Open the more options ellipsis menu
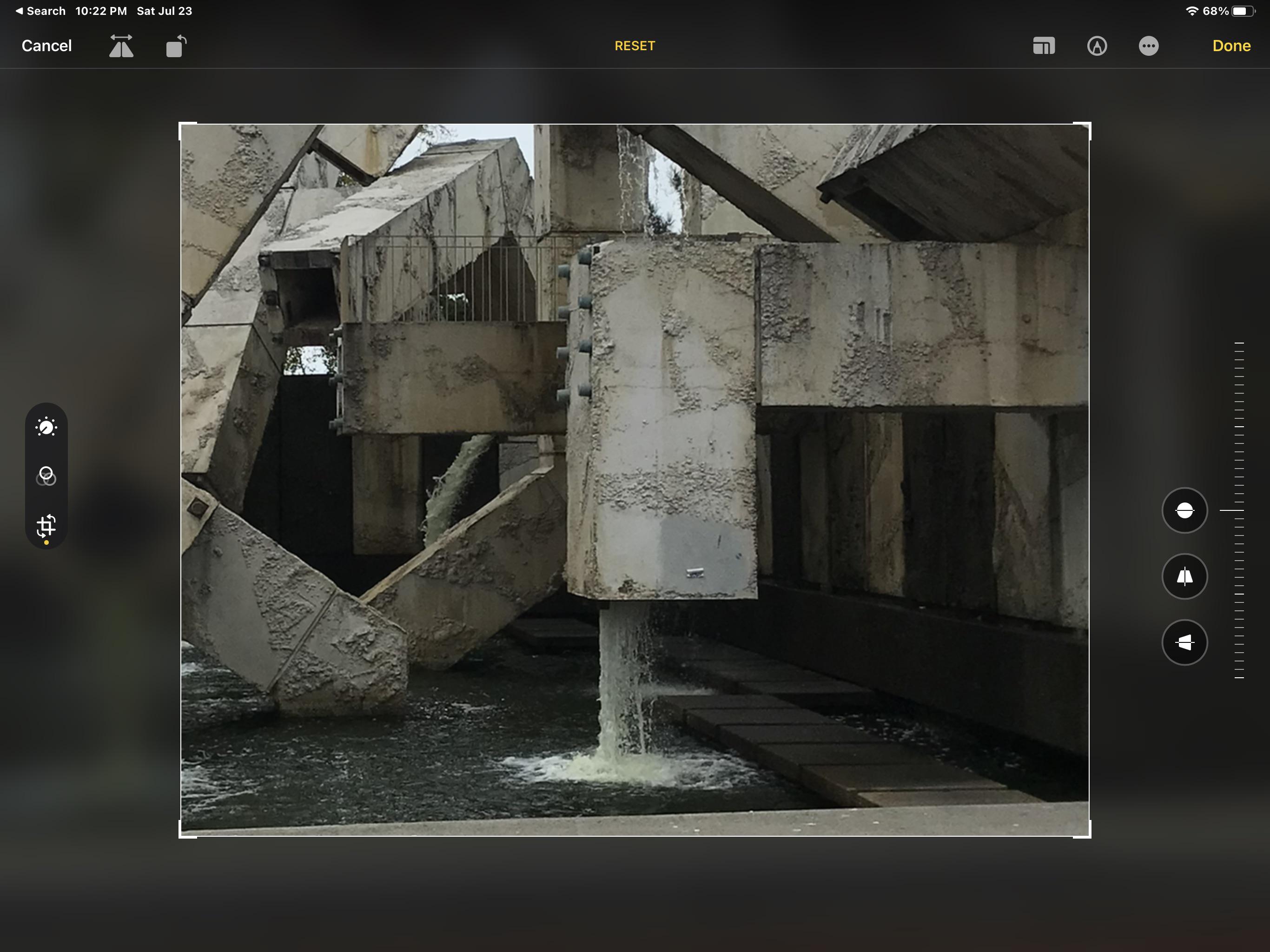 (x=1148, y=46)
